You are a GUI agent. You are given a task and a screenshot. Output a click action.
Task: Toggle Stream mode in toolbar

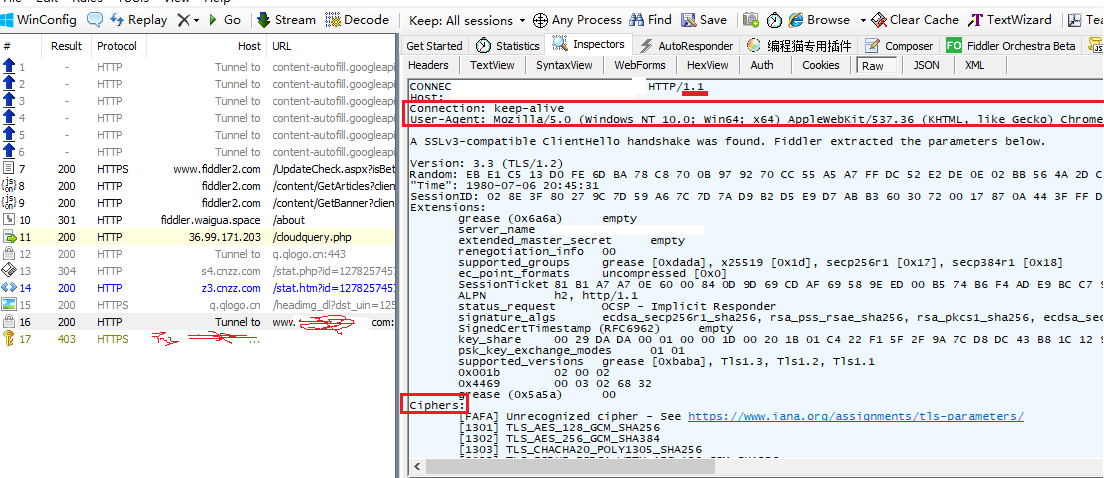point(286,20)
